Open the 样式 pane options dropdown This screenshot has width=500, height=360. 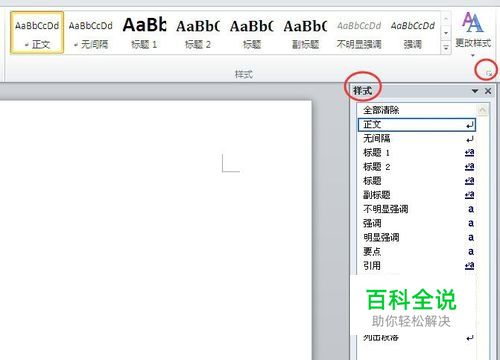(x=475, y=91)
